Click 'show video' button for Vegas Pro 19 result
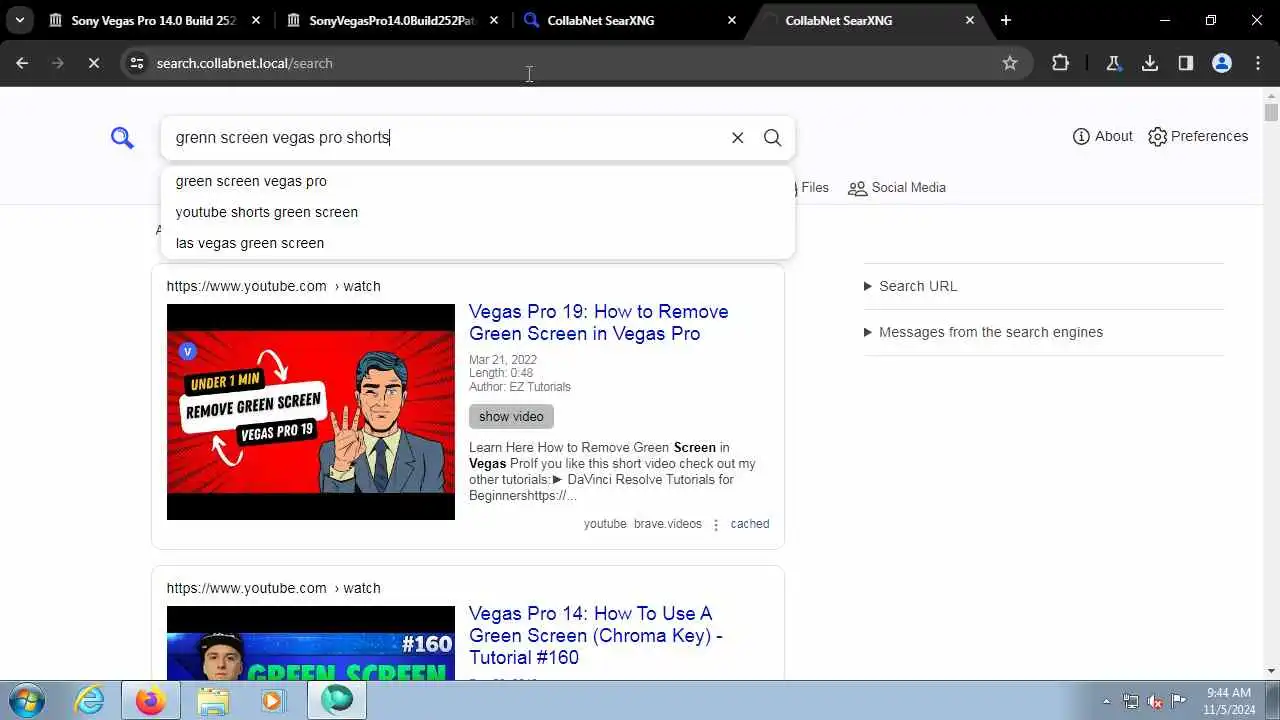 click(511, 417)
